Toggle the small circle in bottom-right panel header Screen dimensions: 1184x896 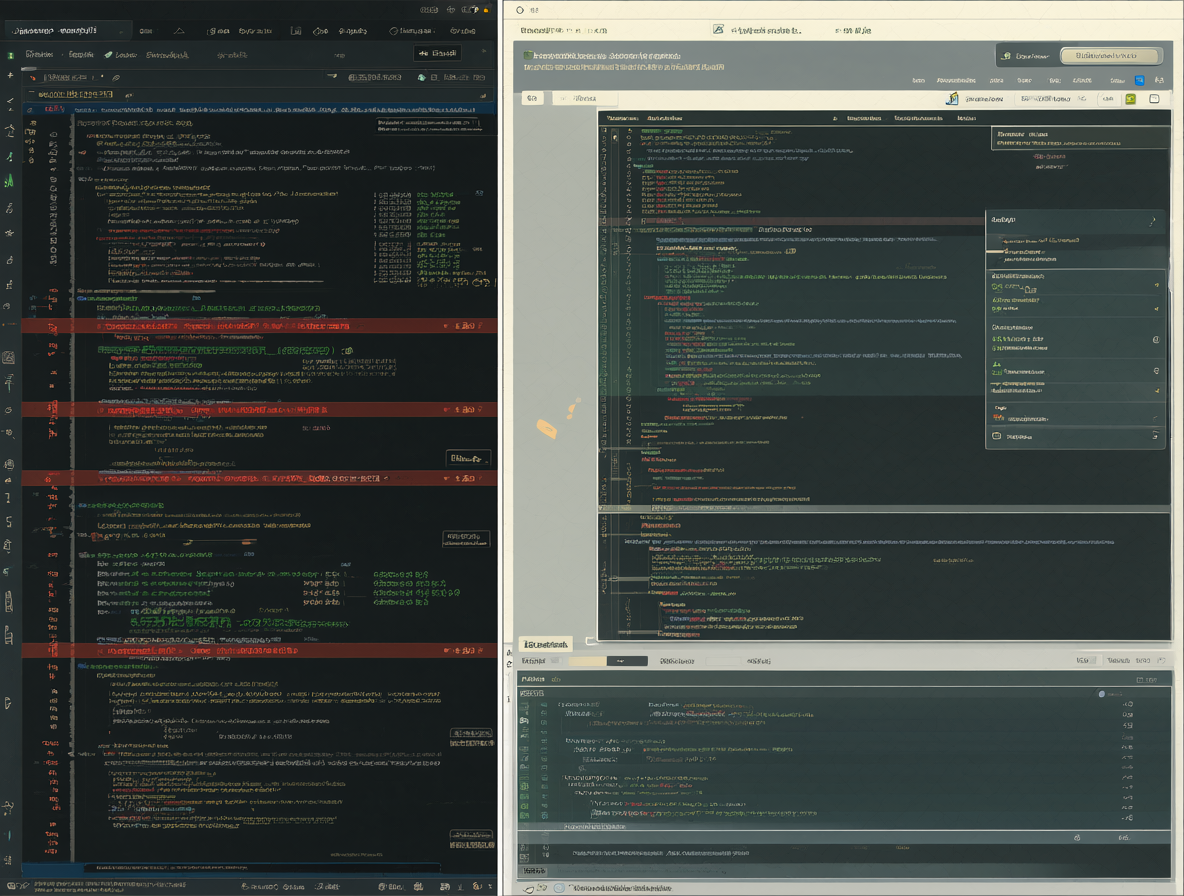coord(1101,694)
